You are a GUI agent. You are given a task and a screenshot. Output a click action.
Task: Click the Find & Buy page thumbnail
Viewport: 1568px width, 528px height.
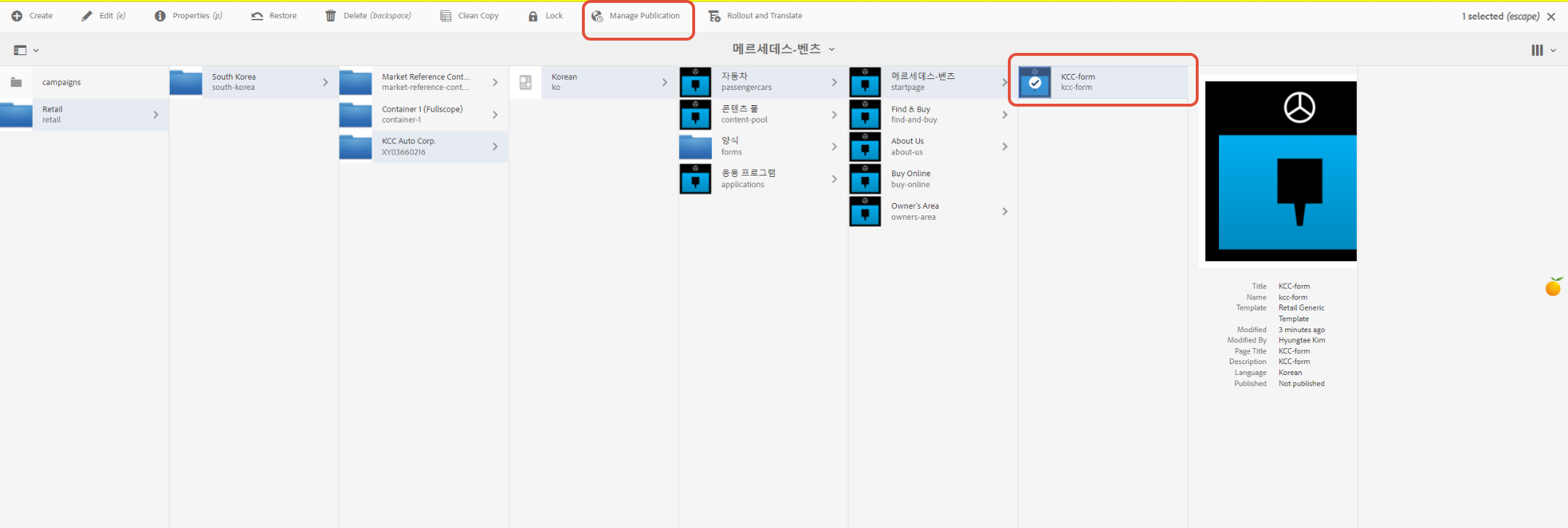(x=865, y=115)
